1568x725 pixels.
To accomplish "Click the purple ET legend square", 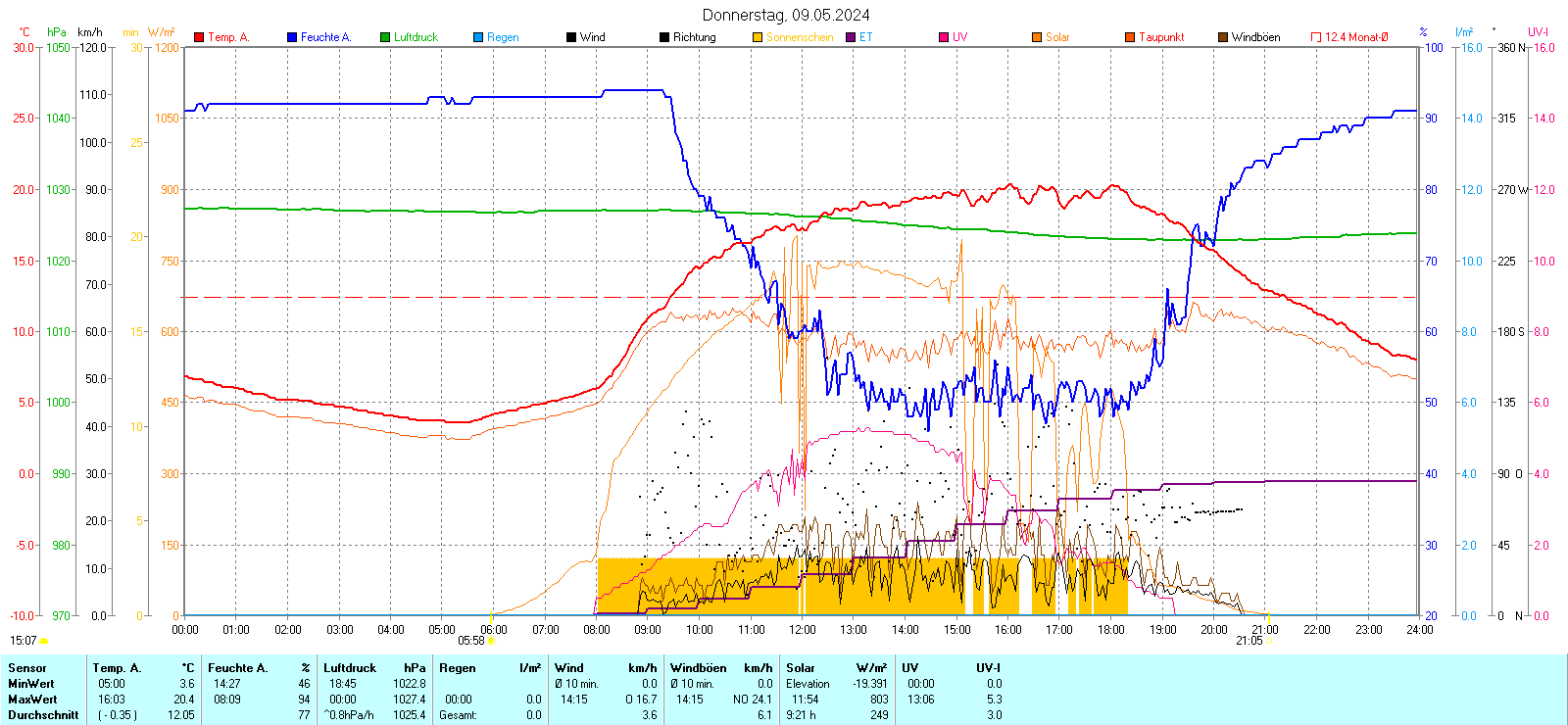I will pyautogui.click(x=851, y=37).
